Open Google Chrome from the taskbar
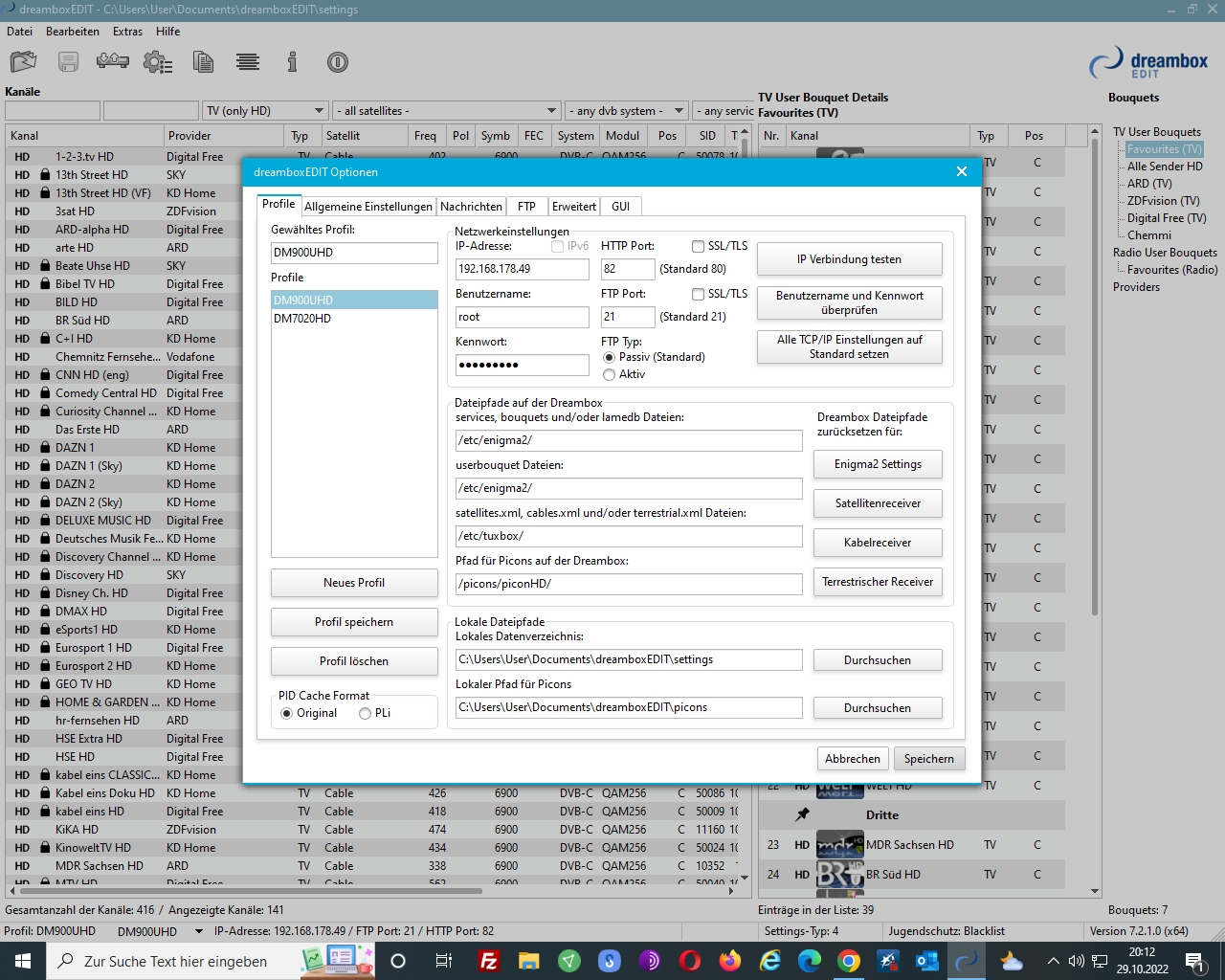The width and height of the screenshot is (1225, 980). tap(849, 961)
